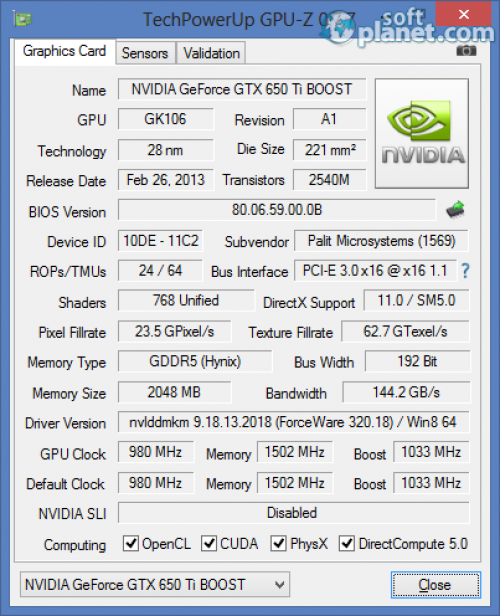Click the Revision field A1

329,119
